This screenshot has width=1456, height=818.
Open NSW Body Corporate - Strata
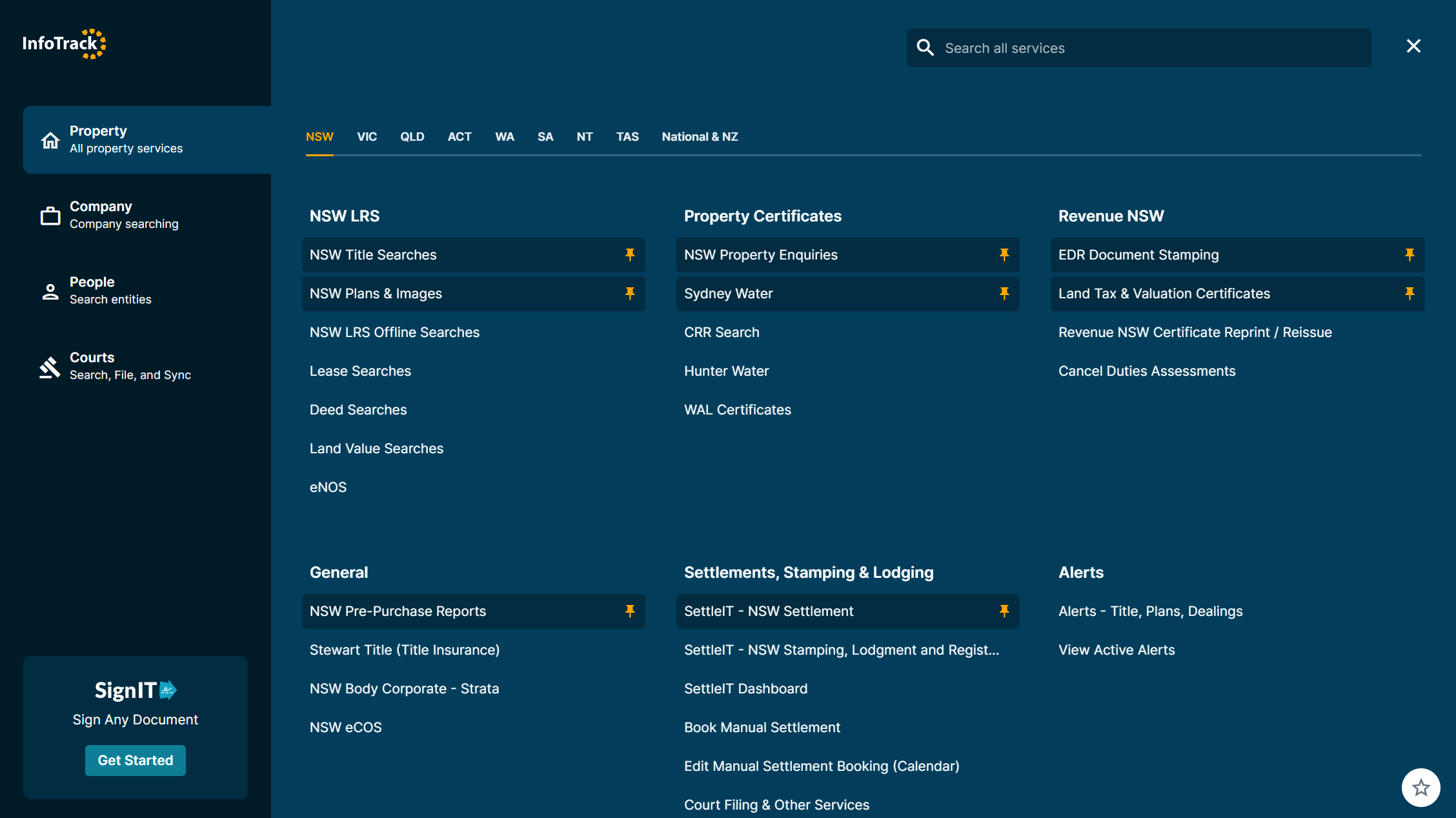[x=404, y=689]
